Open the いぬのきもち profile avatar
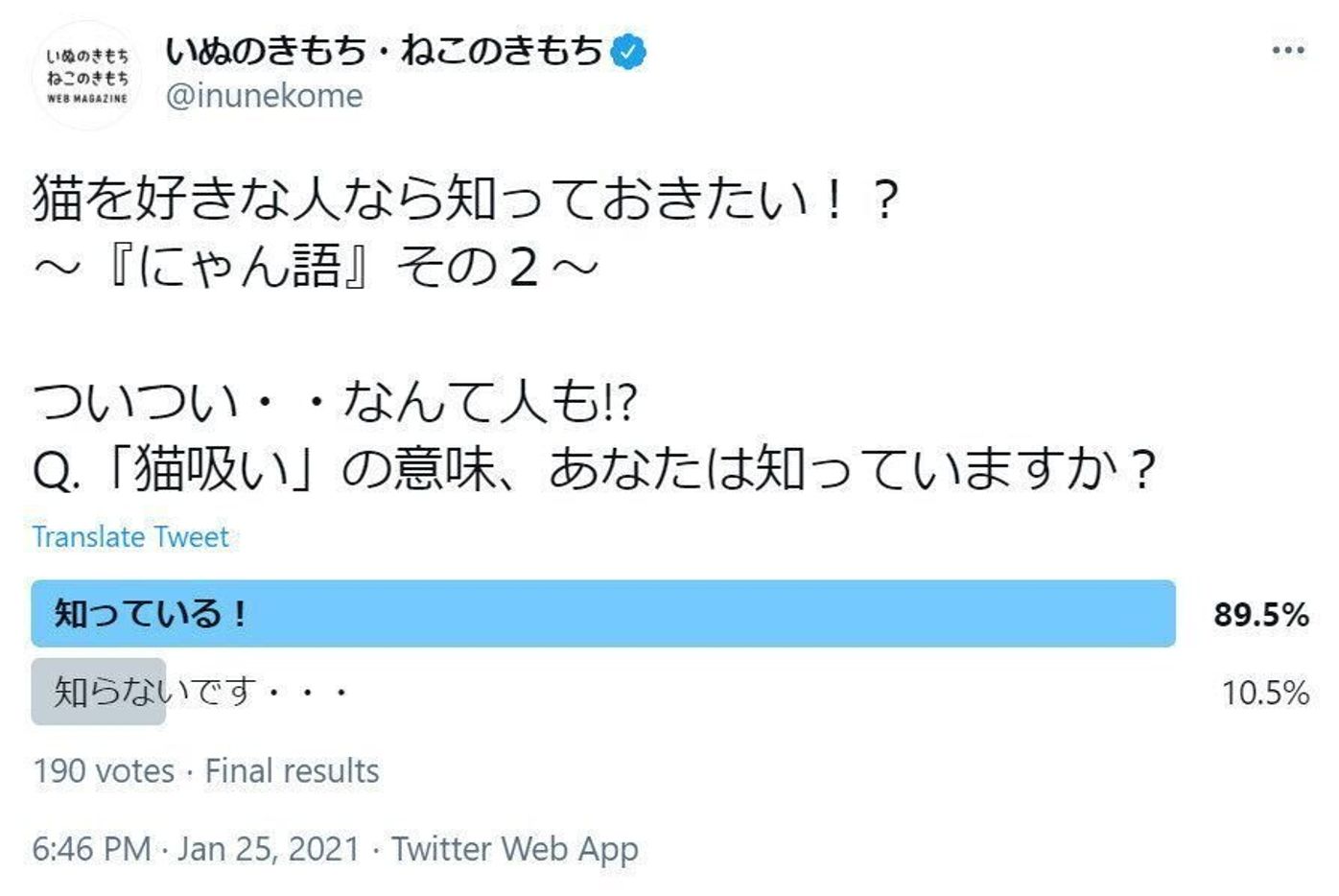 pyautogui.click(x=87, y=76)
